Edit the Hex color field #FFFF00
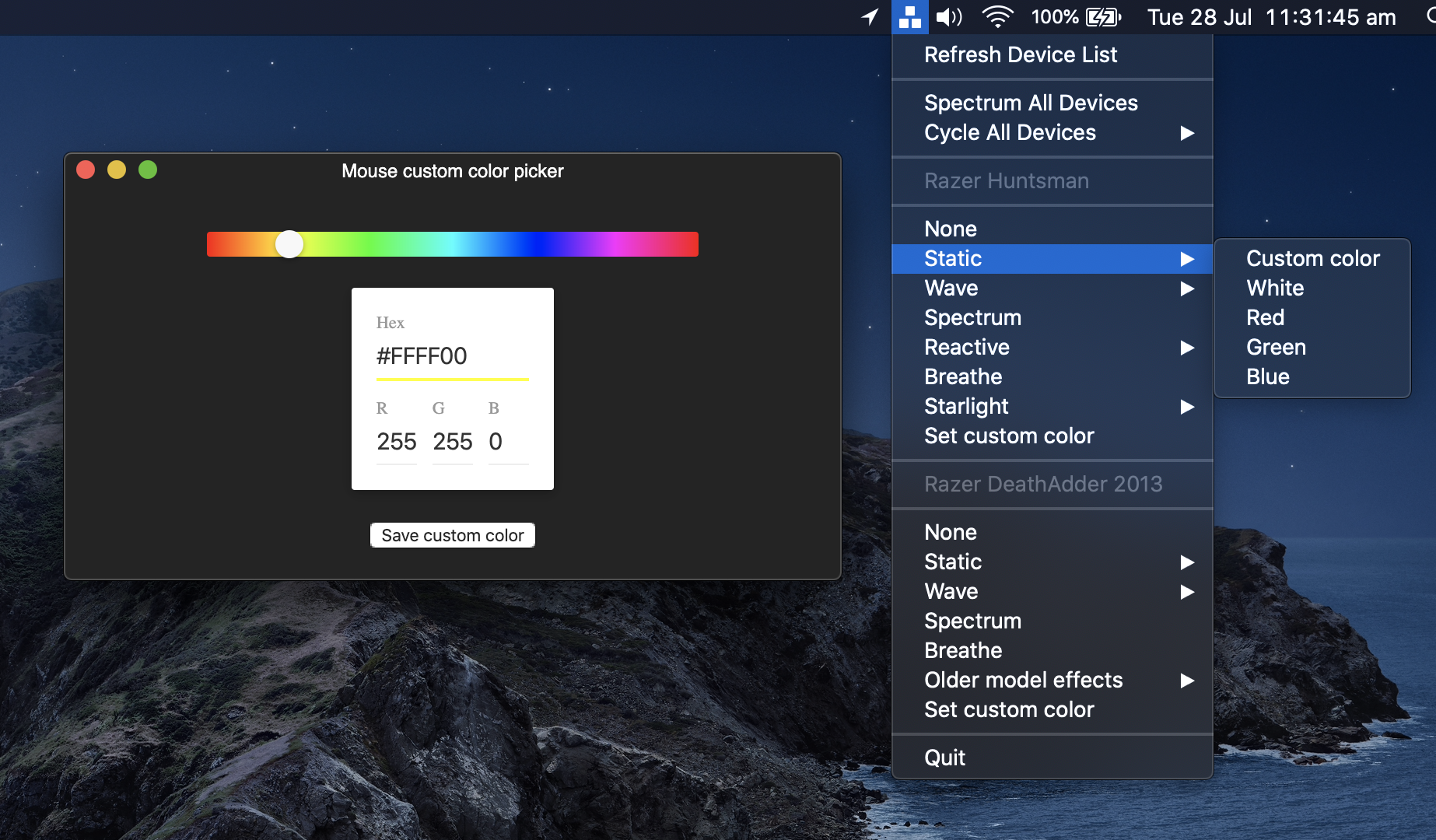 click(x=453, y=356)
